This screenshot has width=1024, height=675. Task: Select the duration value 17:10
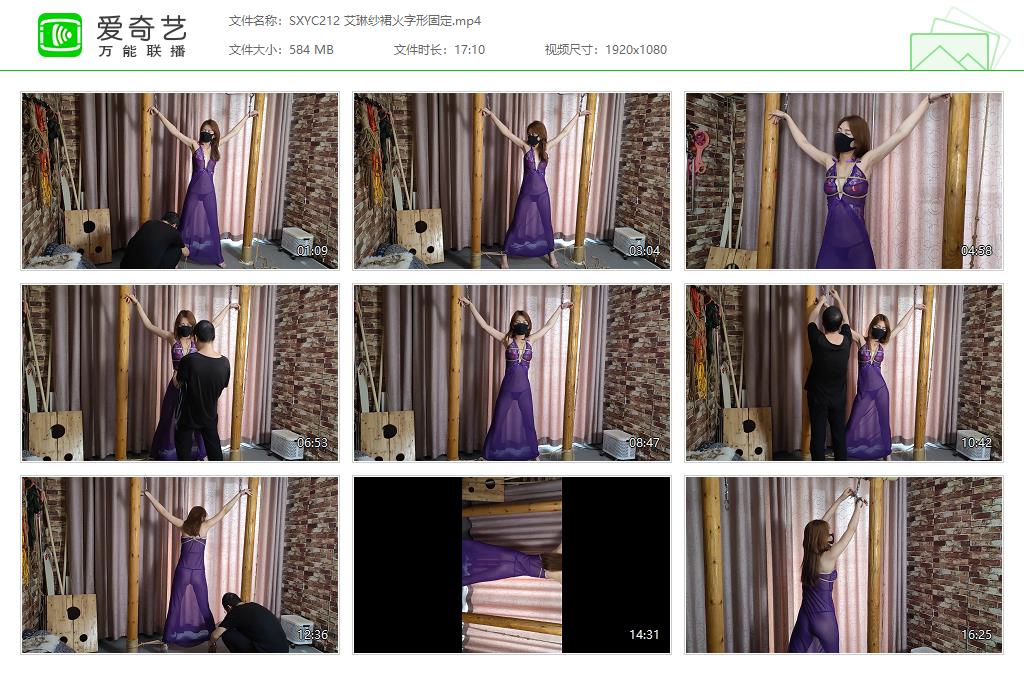pyautogui.click(x=470, y=50)
